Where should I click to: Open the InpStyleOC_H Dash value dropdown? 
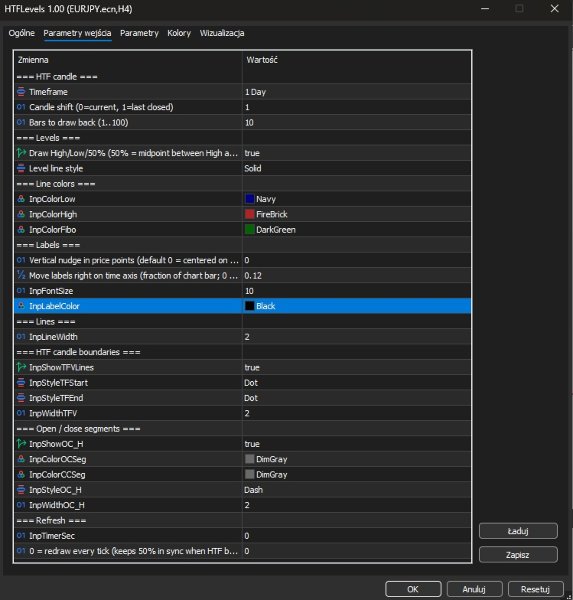pos(356,490)
